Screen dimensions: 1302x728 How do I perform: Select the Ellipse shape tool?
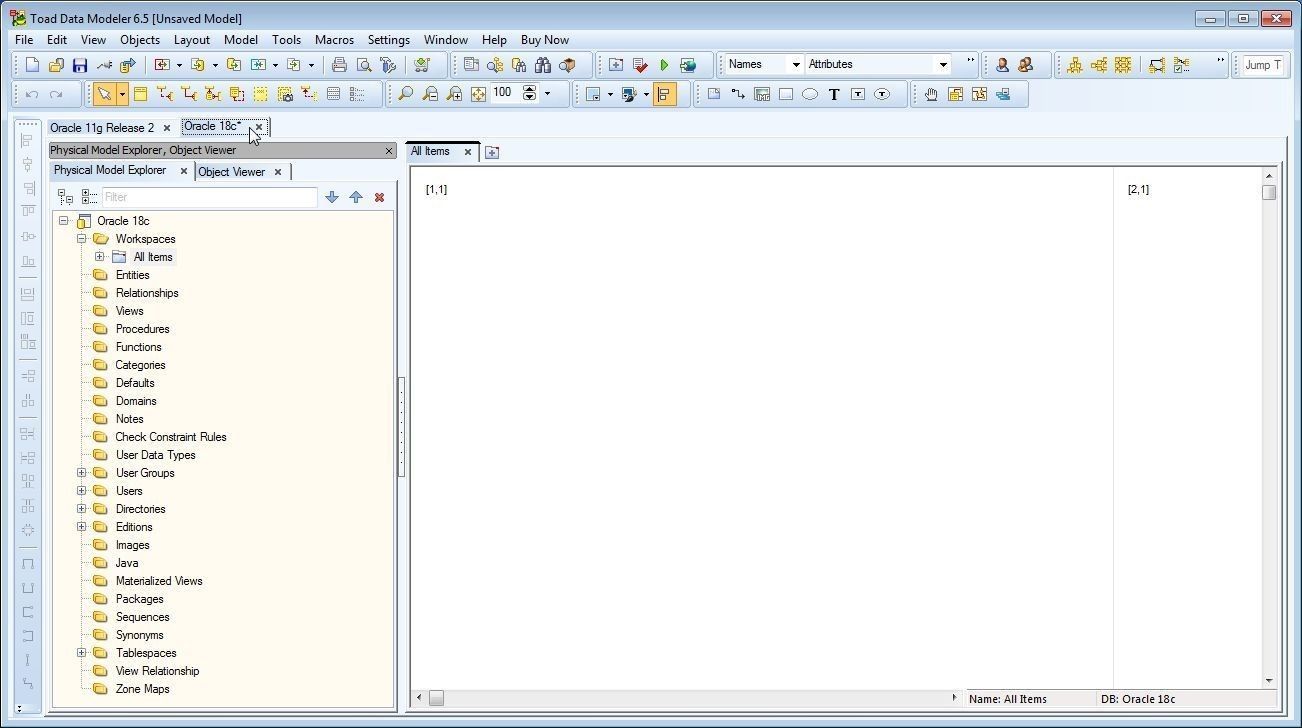pos(810,94)
